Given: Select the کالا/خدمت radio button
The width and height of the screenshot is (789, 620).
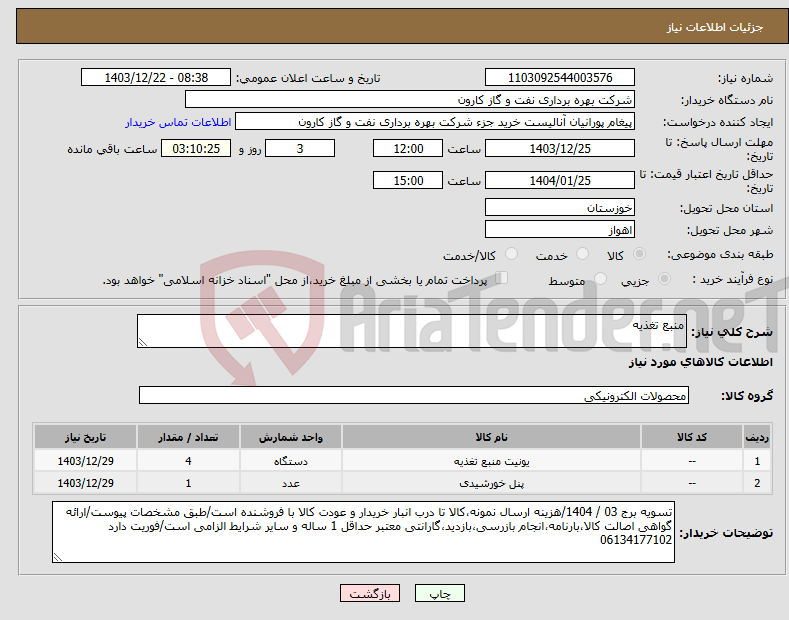Looking at the screenshot, I should click(511, 254).
